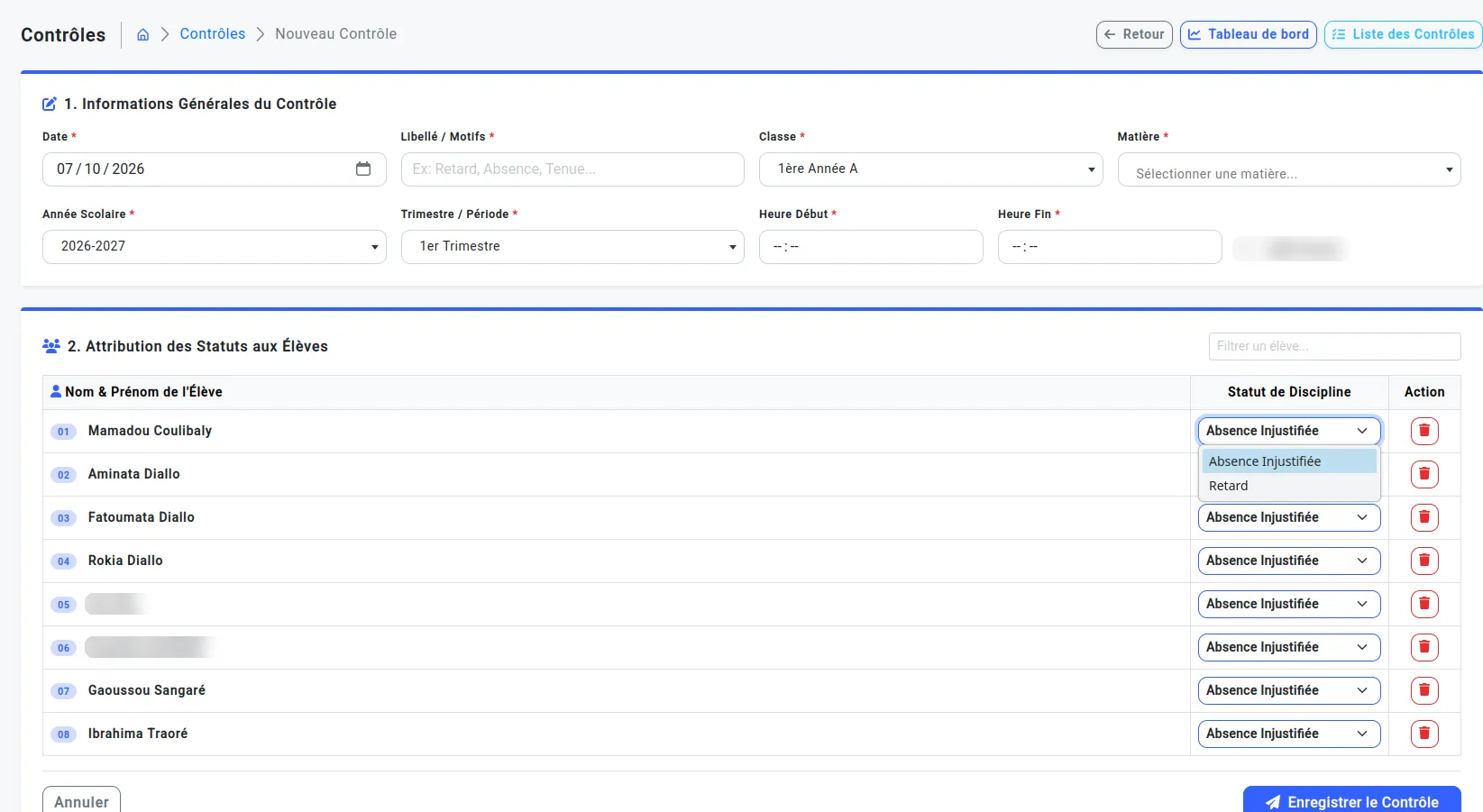Click the Filtrer un élève search field
The width and height of the screenshot is (1483, 812).
tap(1334, 346)
